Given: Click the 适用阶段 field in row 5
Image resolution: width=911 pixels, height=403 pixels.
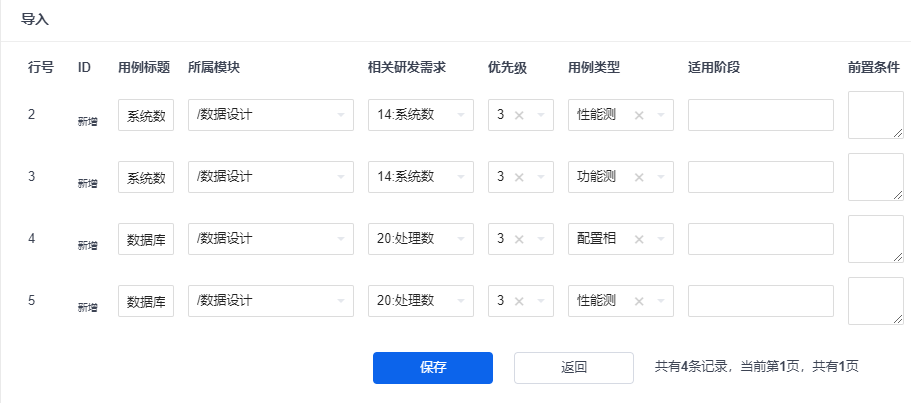Looking at the screenshot, I should (x=760, y=301).
